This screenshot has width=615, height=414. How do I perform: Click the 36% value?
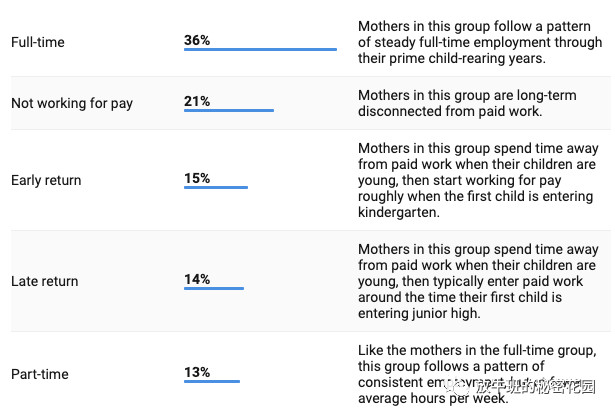pyautogui.click(x=197, y=40)
